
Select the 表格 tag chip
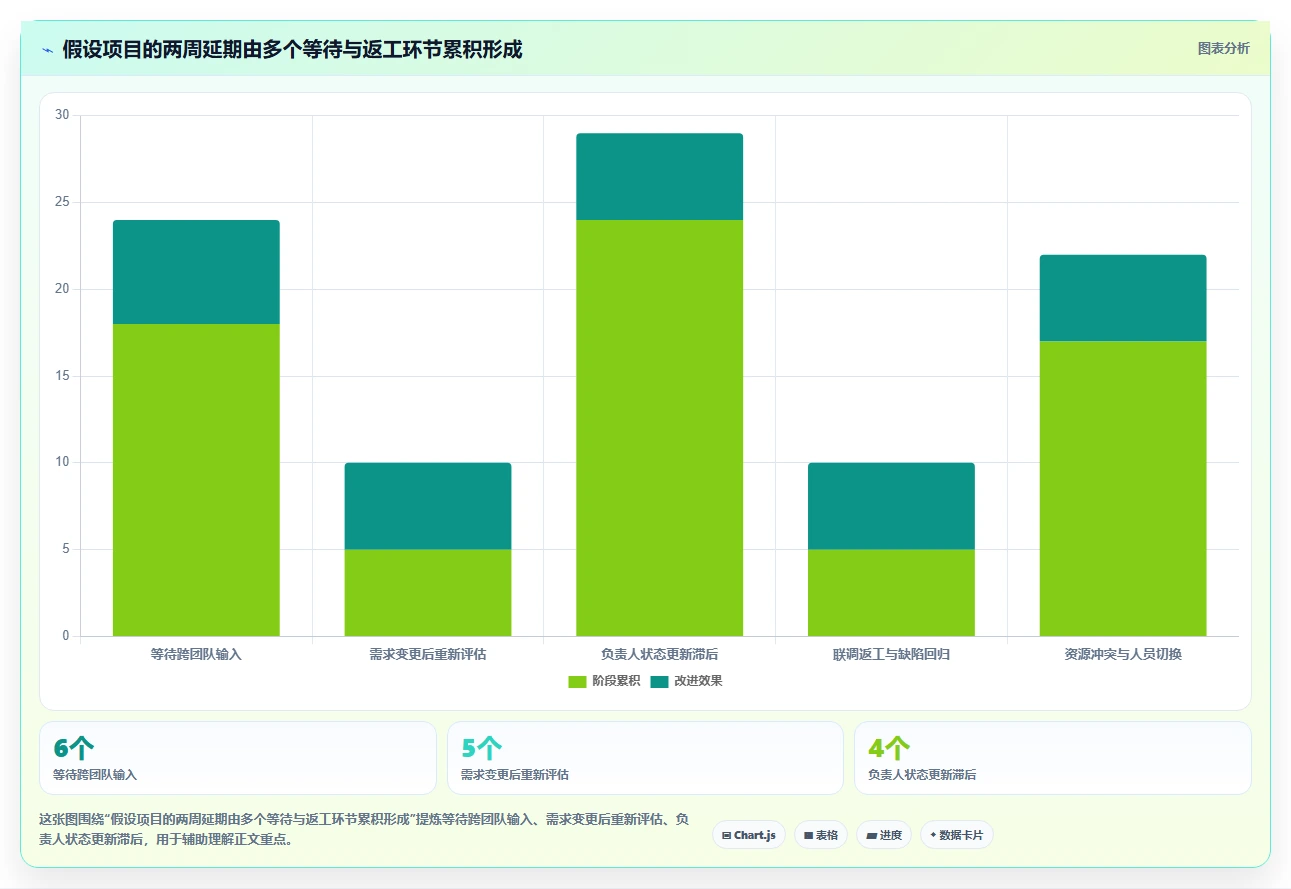click(x=821, y=835)
